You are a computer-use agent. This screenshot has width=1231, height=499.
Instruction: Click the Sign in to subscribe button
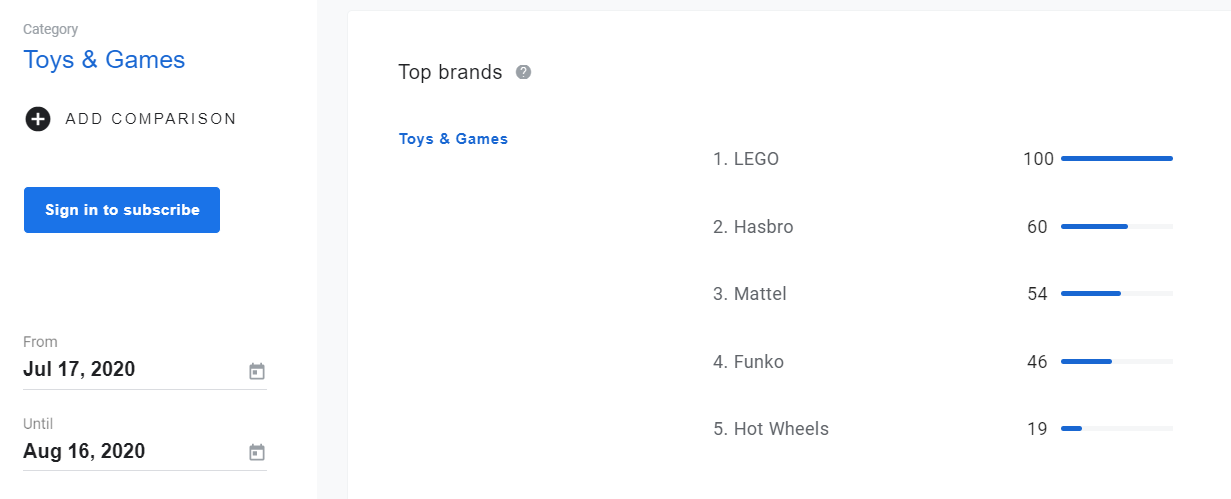click(122, 210)
